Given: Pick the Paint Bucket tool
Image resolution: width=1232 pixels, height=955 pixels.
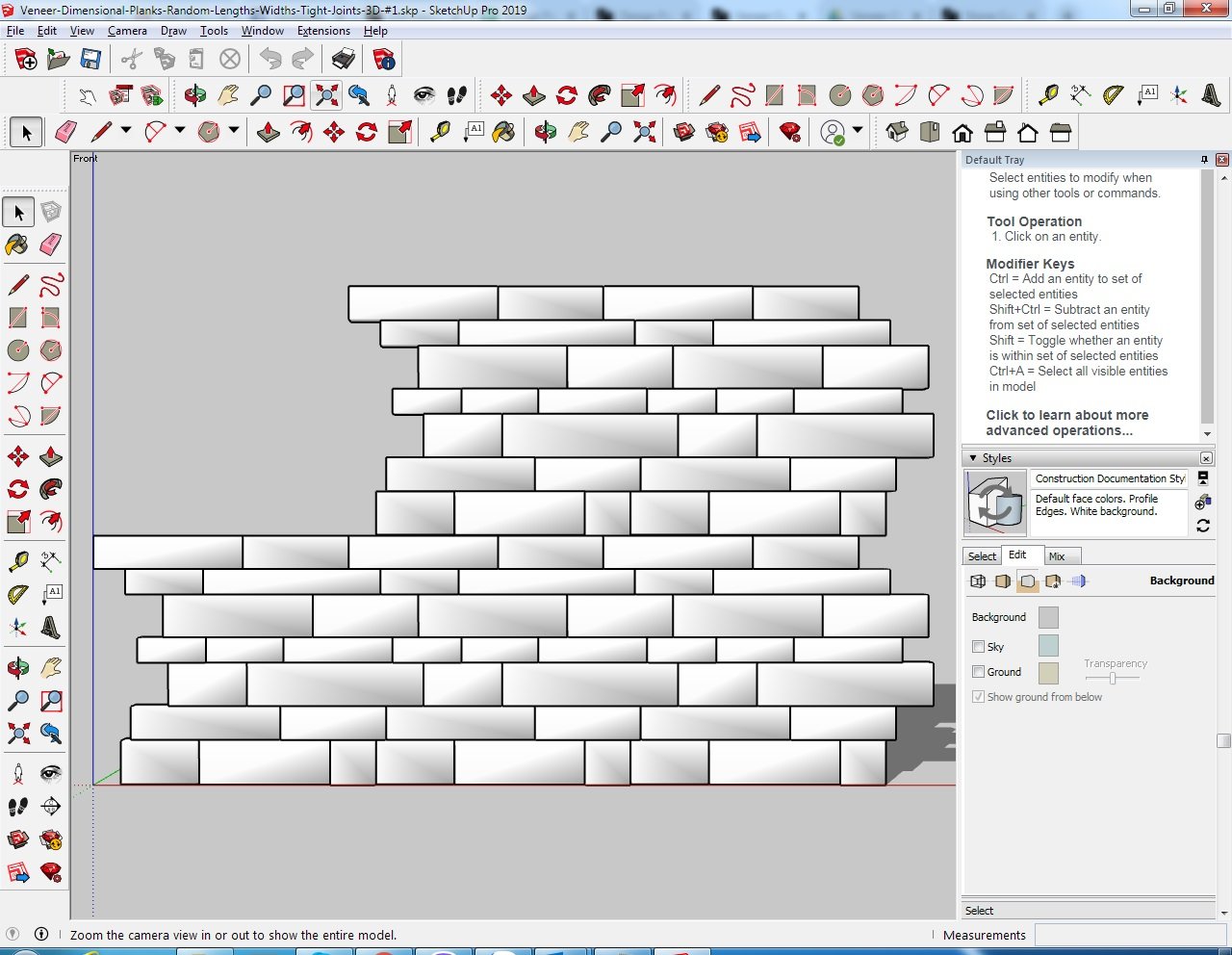Looking at the screenshot, I should tap(504, 132).
